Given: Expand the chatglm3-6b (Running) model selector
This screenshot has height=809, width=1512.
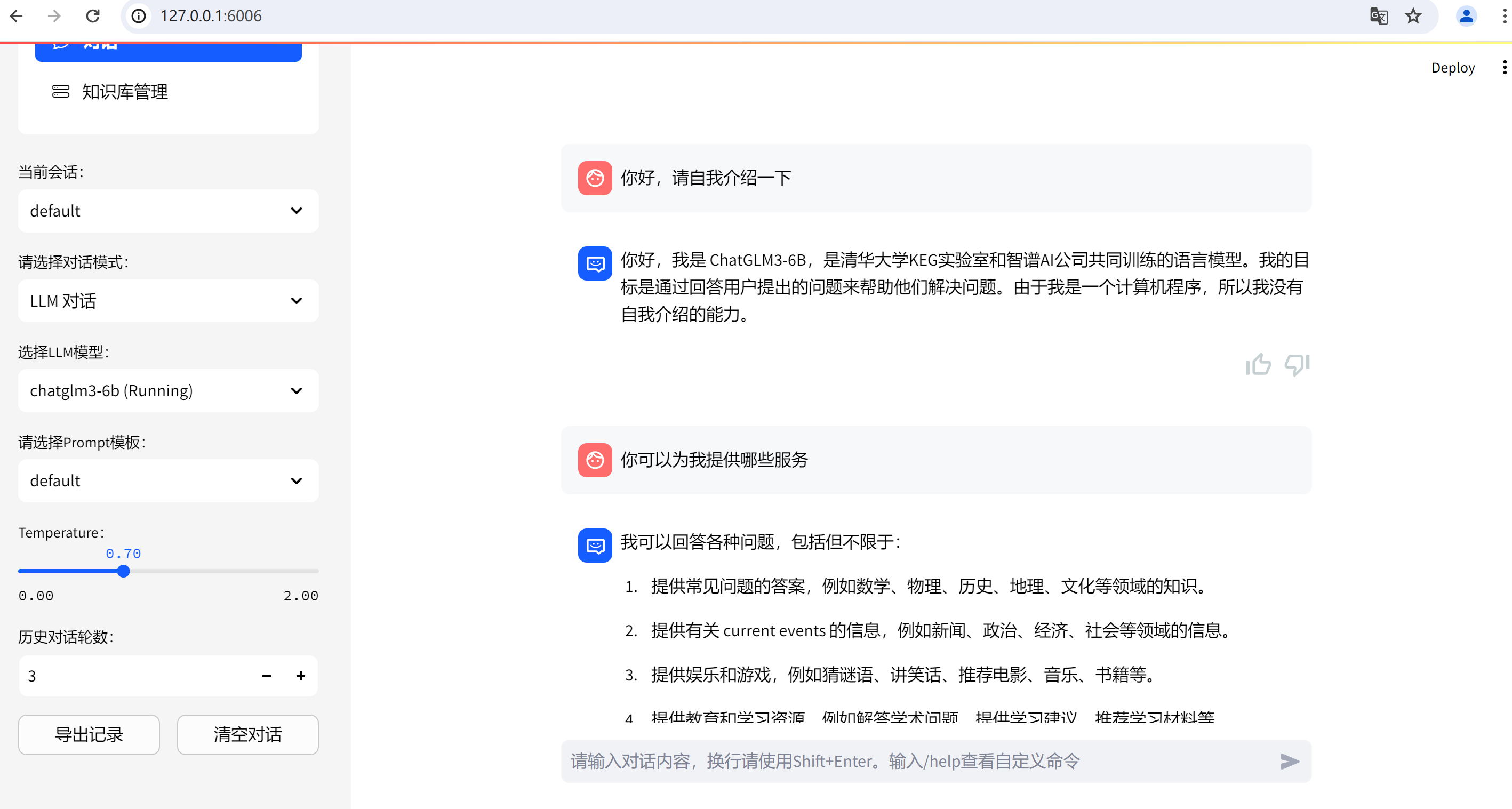Looking at the screenshot, I should [168, 390].
